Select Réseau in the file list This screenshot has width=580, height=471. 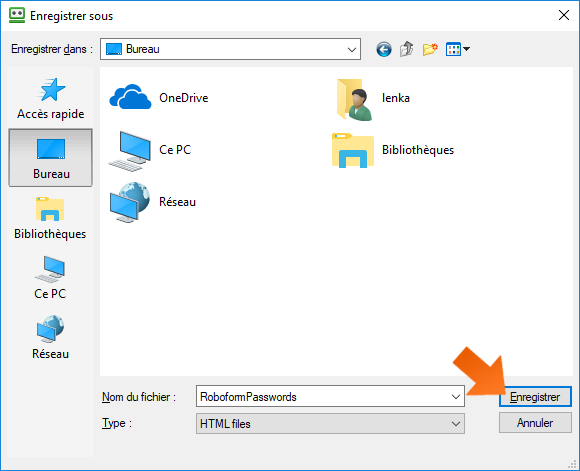152,202
